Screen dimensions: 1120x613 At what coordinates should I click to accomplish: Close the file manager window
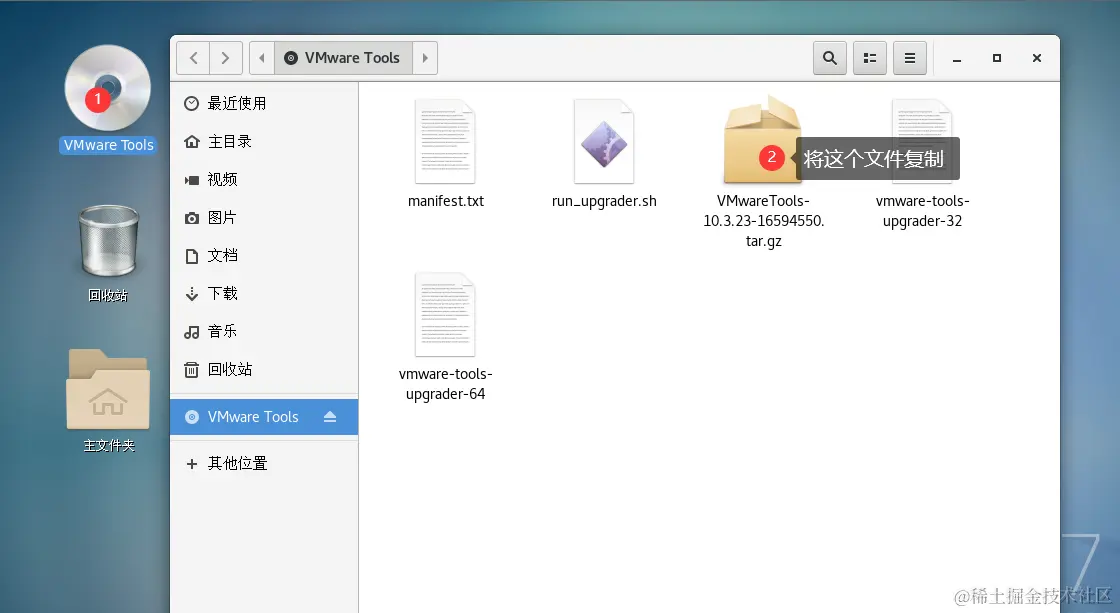click(x=1036, y=58)
